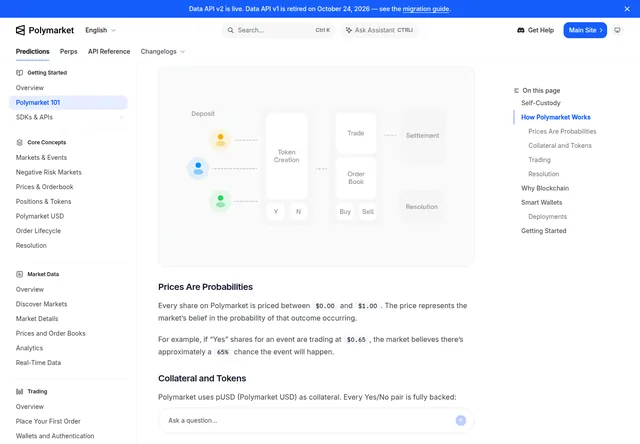Viewport: 640px width, 444px height.
Task: Click the blue user icon in diagram
Action: point(198,168)
